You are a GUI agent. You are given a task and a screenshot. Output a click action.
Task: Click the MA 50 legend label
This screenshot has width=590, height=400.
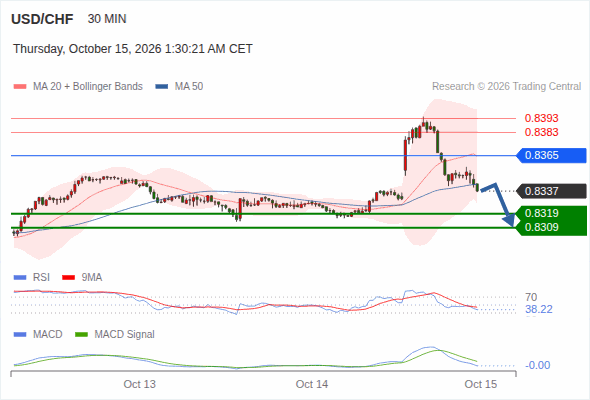189,87
